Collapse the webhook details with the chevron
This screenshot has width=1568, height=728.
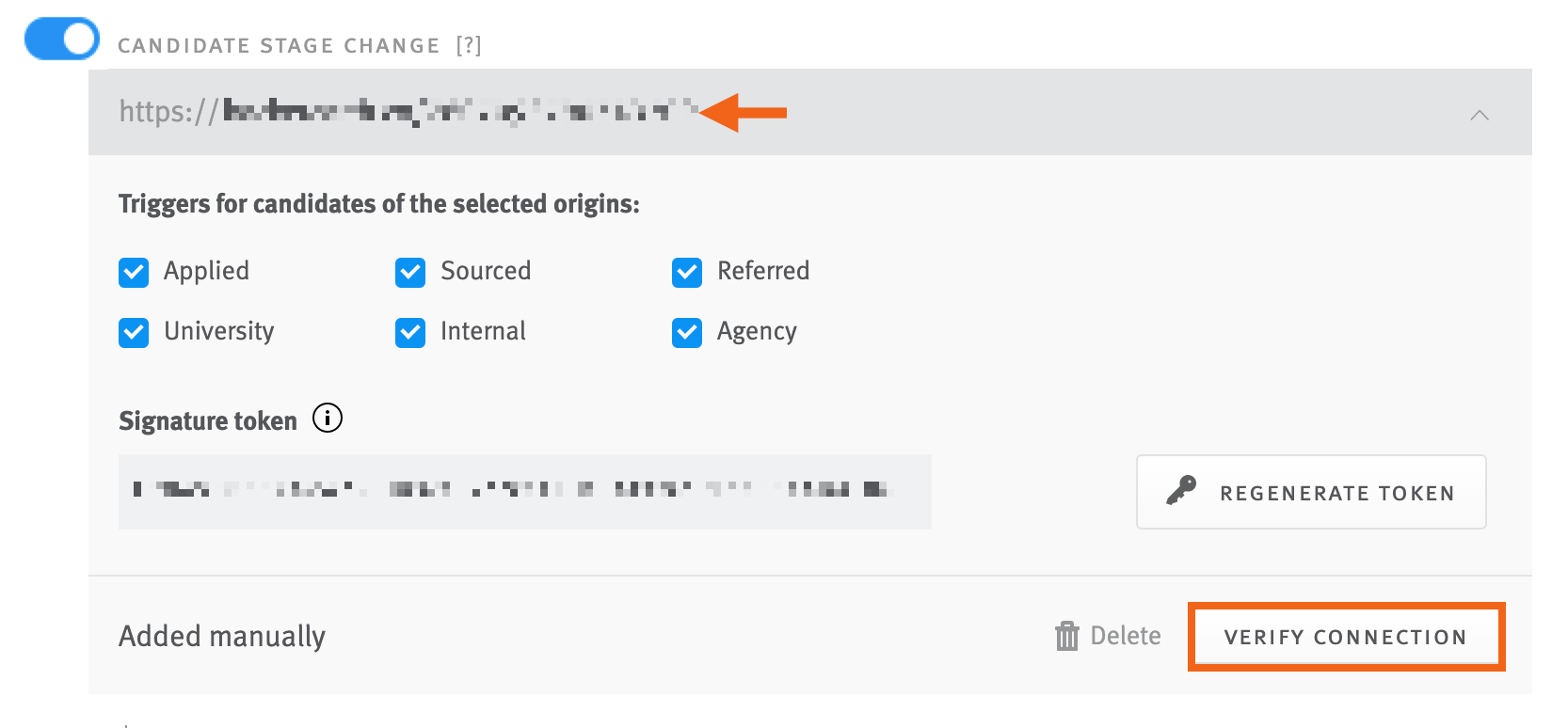[1480, 114]
